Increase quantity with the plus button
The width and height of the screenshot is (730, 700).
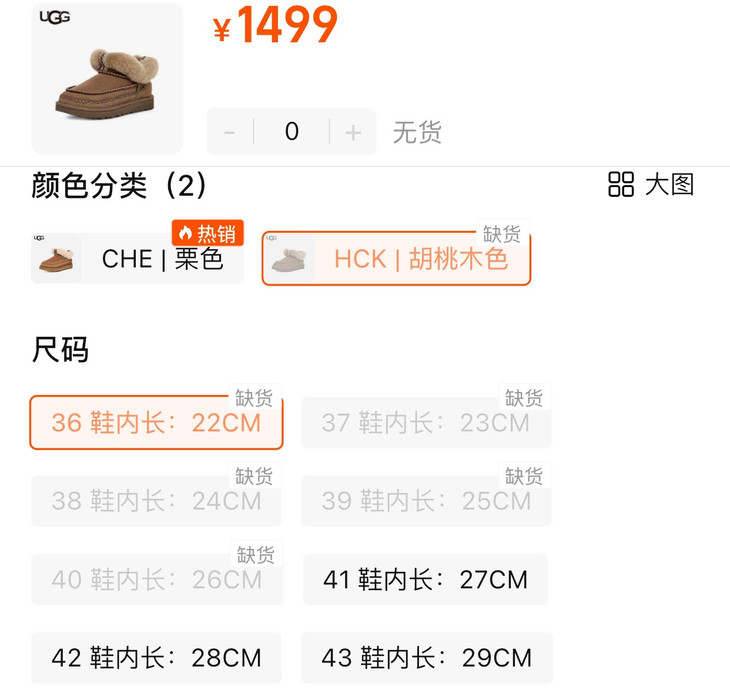353,132
